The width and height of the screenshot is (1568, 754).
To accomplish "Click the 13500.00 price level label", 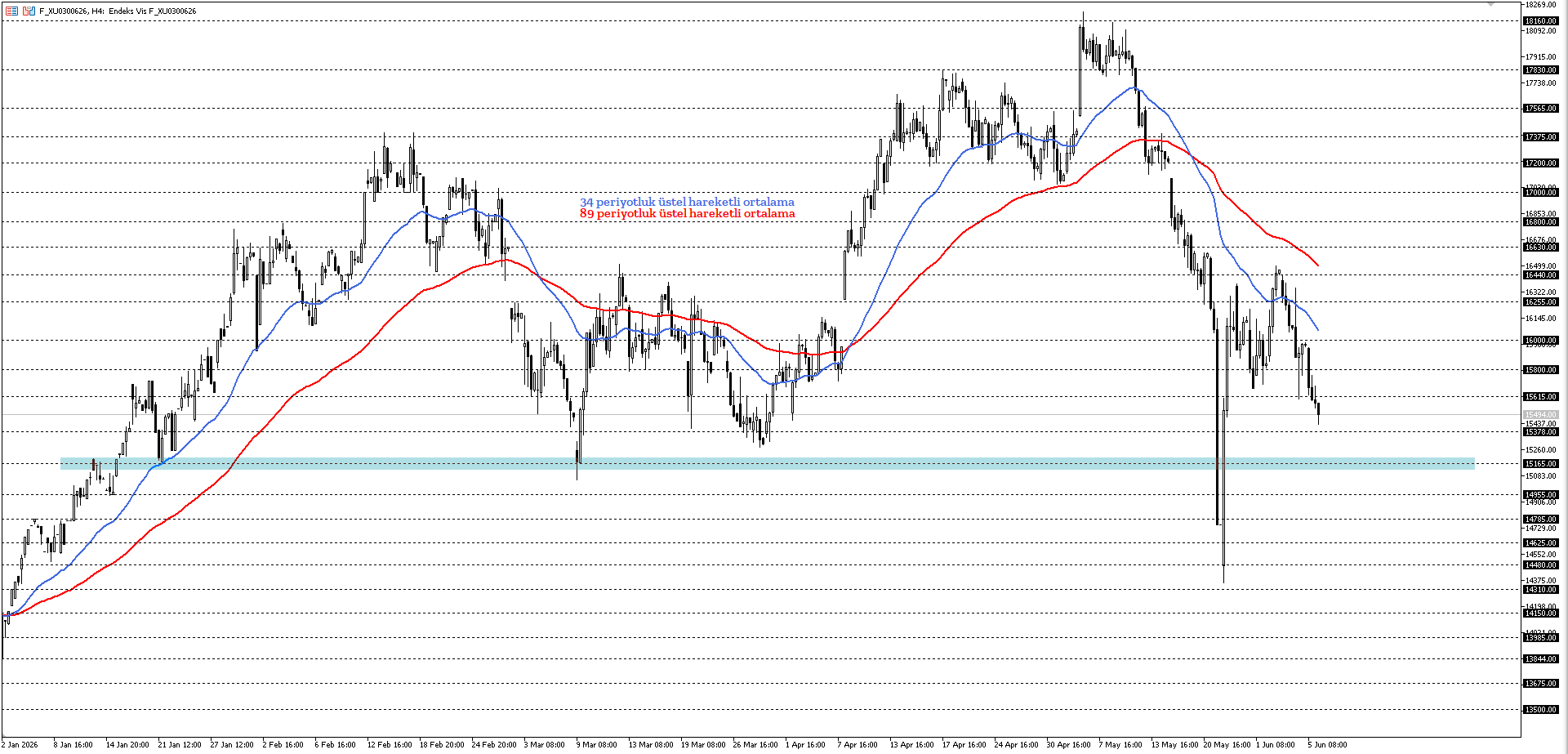I will pos(1541,710).
